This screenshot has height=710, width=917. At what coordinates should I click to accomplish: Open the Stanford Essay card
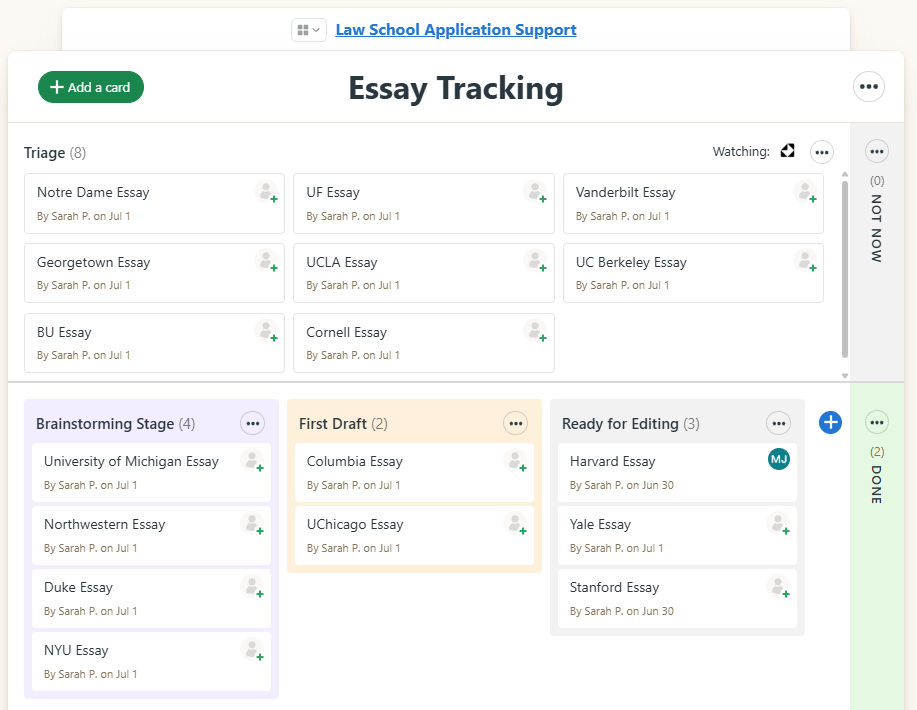[677, 599]
